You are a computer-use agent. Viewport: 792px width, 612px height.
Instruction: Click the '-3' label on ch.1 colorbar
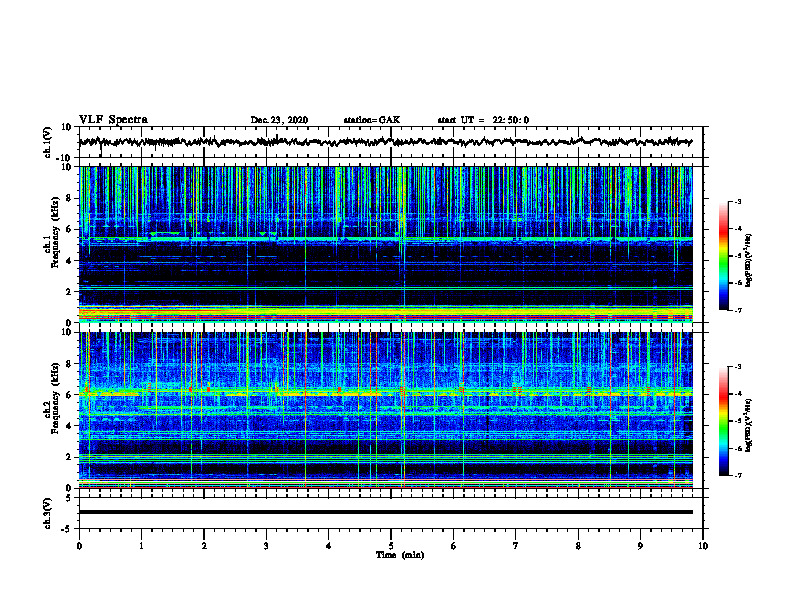tap(737, 202)
